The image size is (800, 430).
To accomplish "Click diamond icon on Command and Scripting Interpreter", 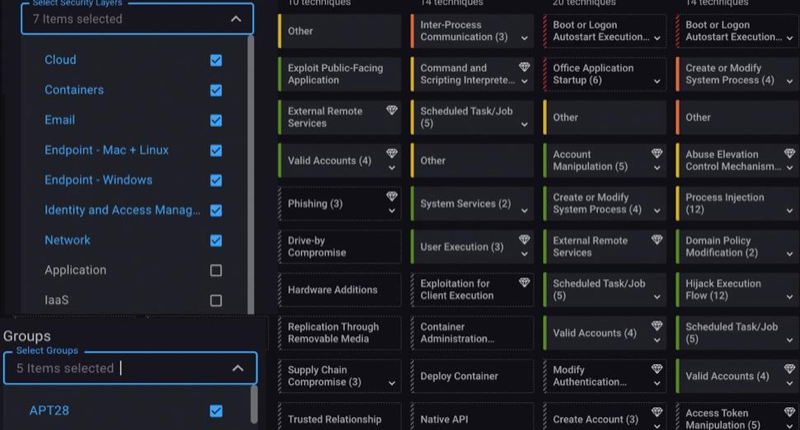I will [x=524, y=67].
